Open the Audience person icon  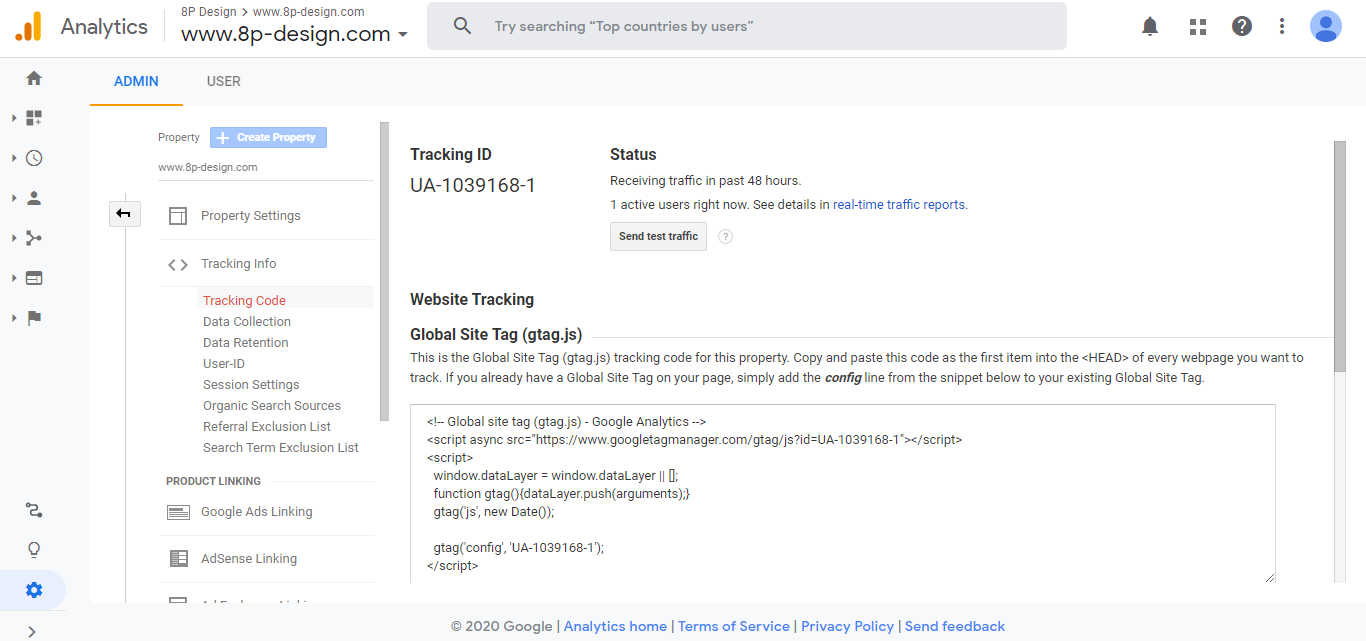[x=34, y=198]
